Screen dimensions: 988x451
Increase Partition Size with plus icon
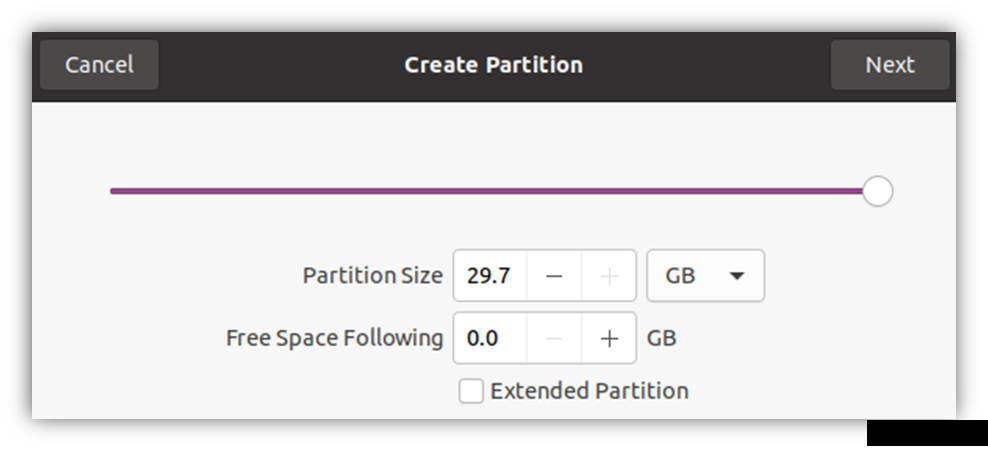(609, 276)
